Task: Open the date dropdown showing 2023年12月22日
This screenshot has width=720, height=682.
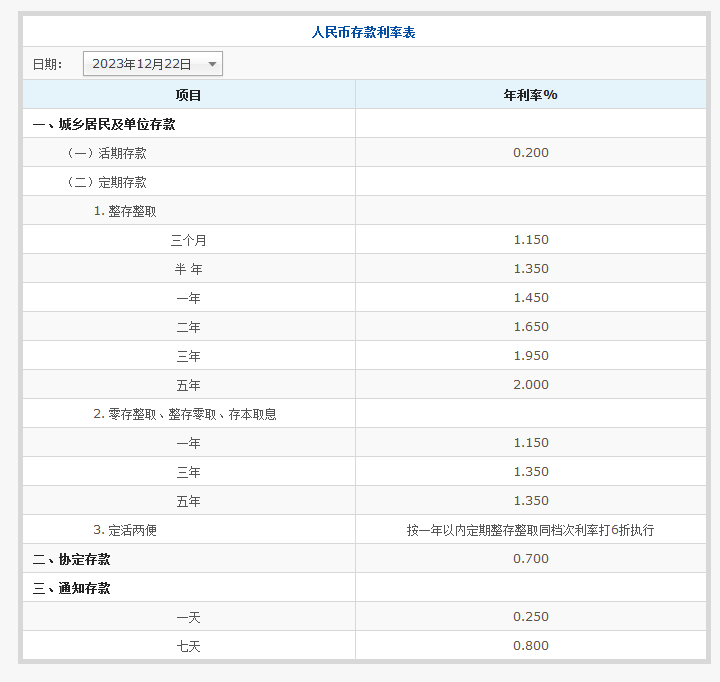Action: pyautogui.click(x=152, y=63)
